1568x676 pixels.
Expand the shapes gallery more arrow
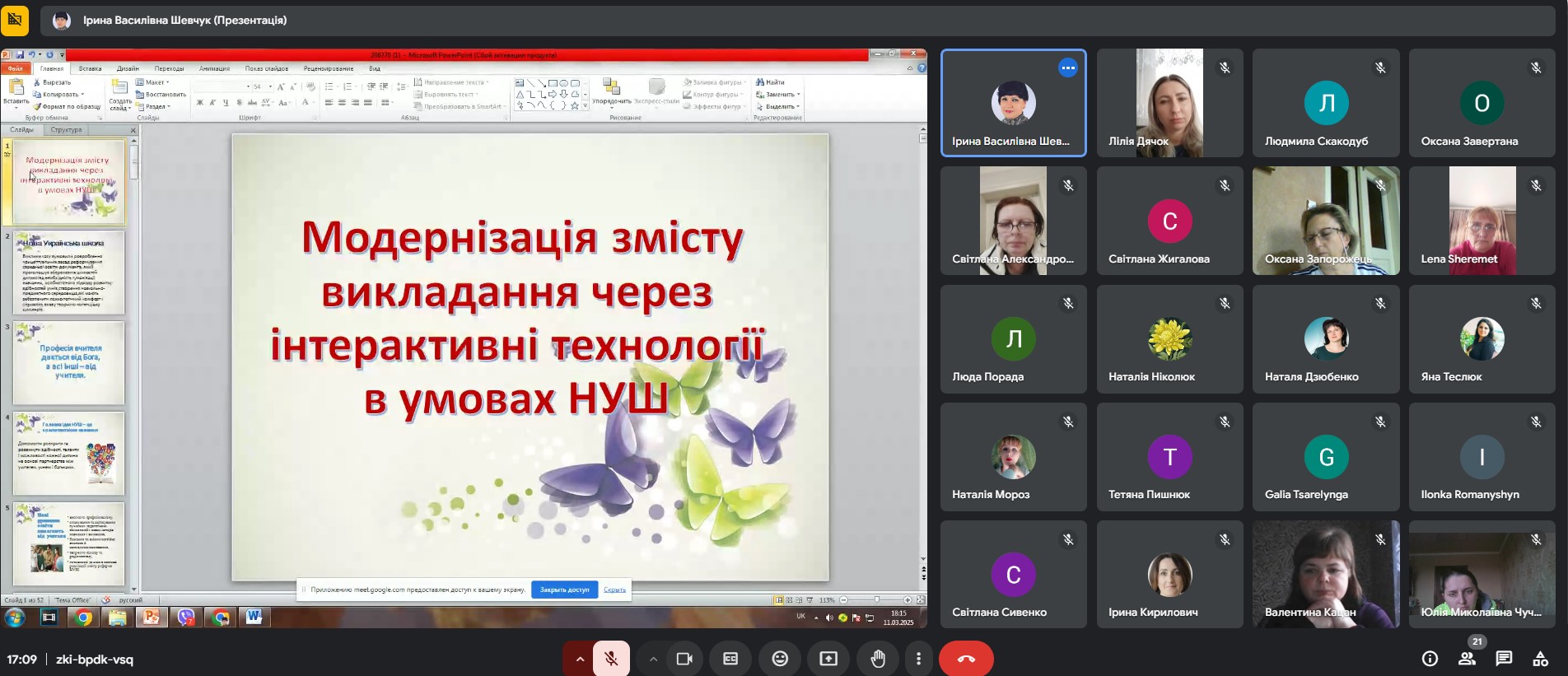click(x=586, y=105)
